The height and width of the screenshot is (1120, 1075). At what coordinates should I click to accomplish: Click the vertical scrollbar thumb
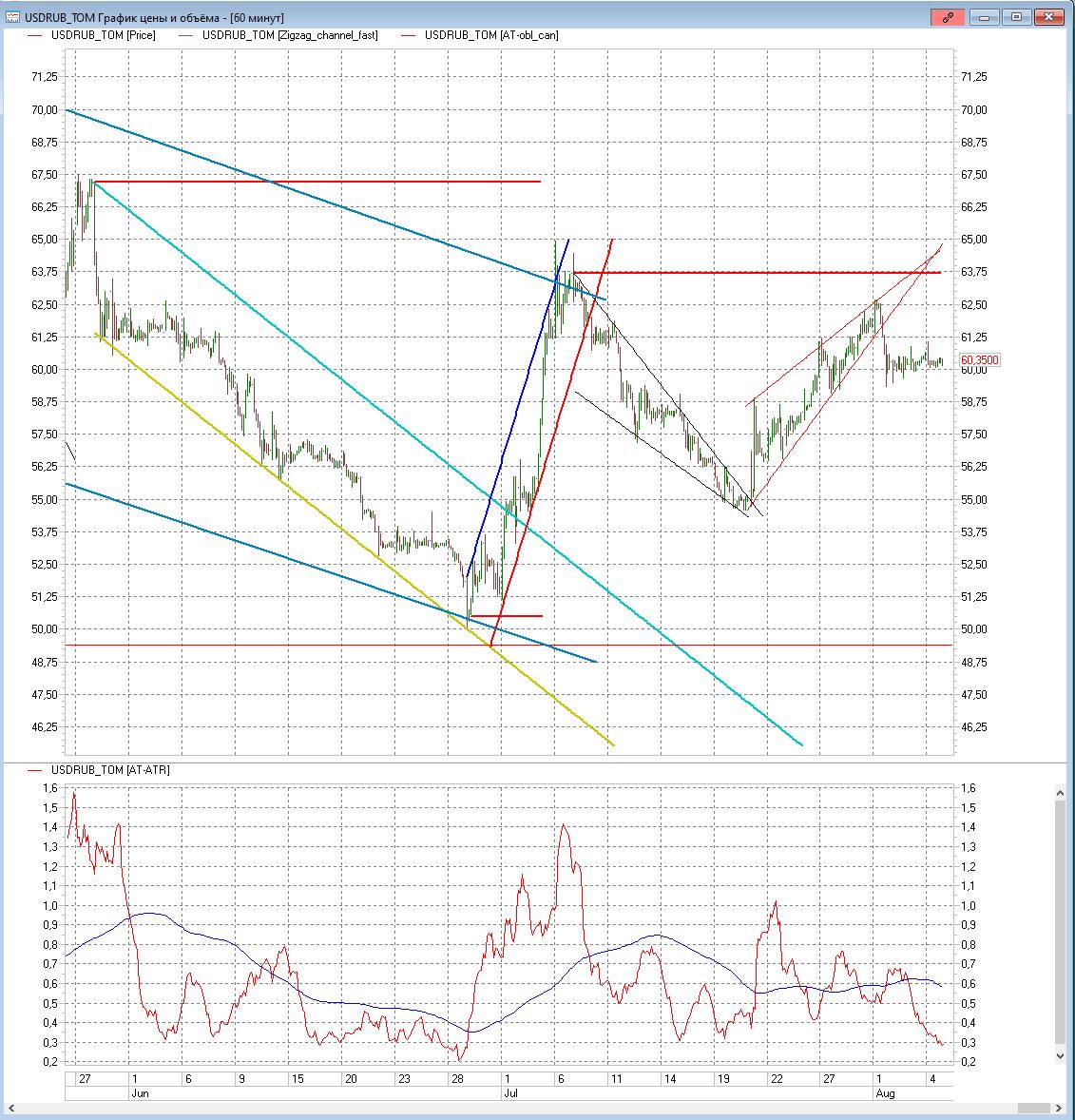1062,922
